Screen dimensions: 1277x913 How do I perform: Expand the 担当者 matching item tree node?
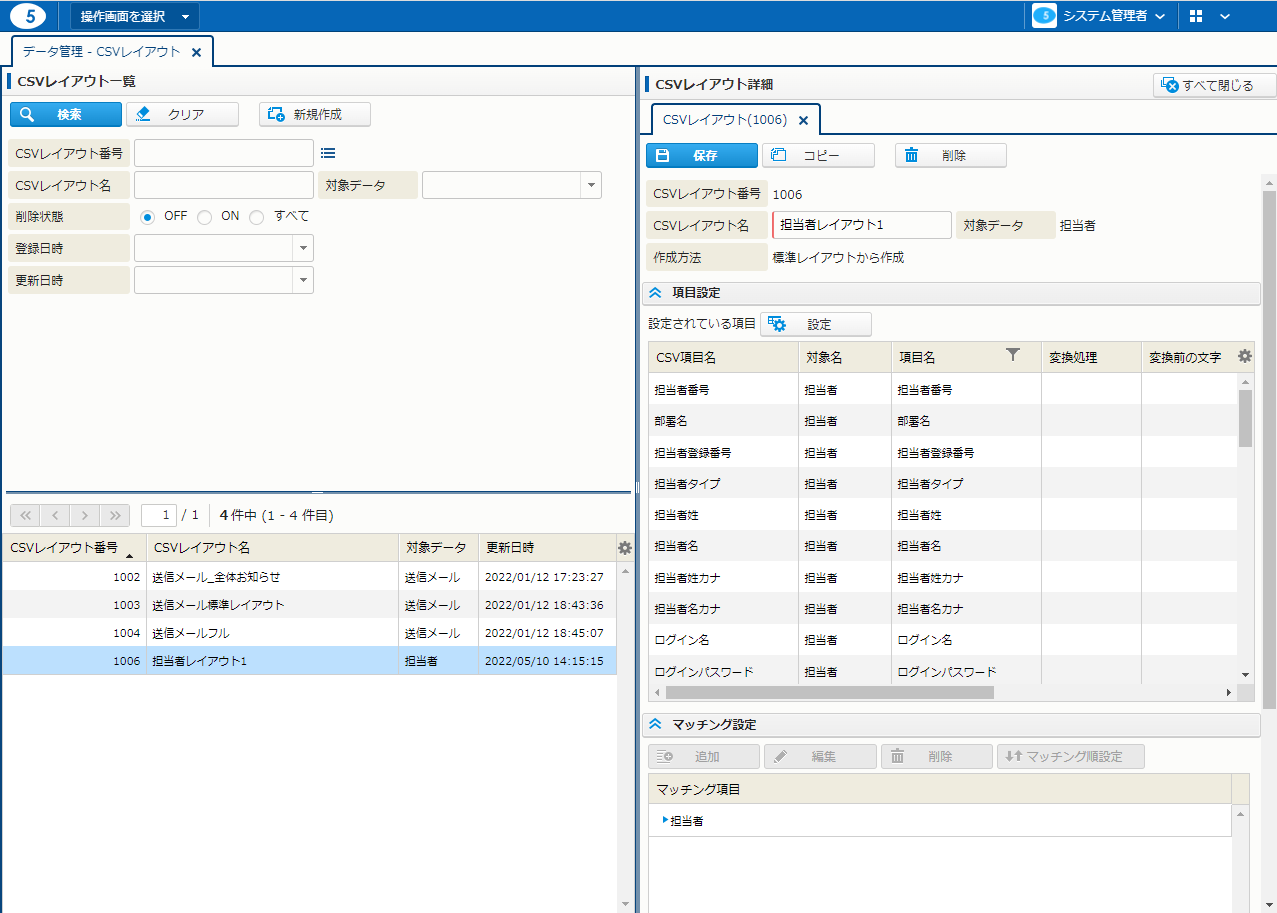[665, 821]
